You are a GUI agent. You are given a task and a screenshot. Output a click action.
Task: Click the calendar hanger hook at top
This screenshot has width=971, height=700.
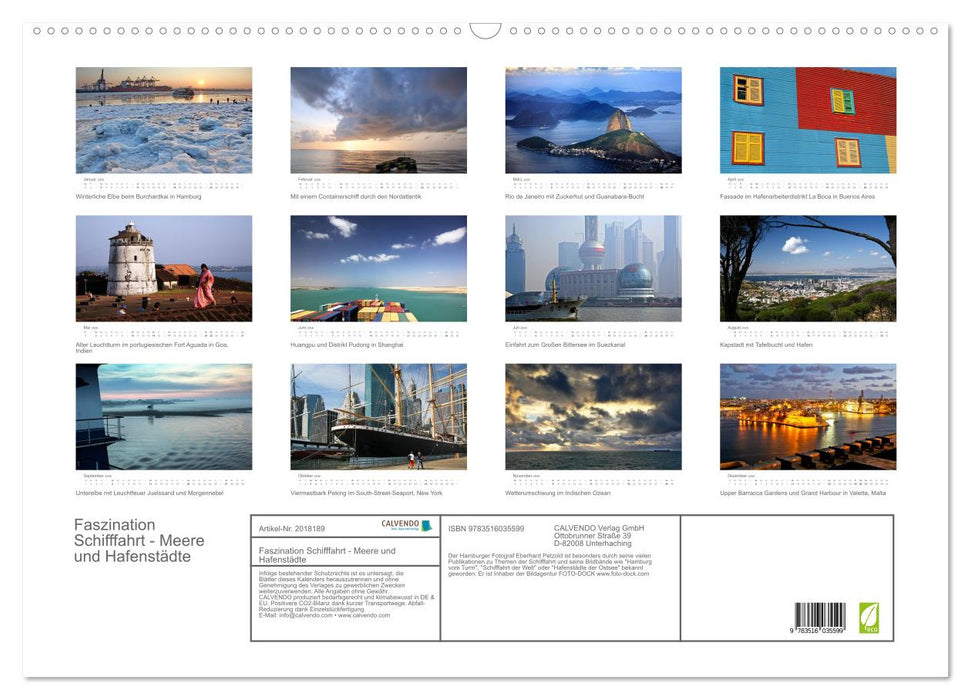click(485, 31)
